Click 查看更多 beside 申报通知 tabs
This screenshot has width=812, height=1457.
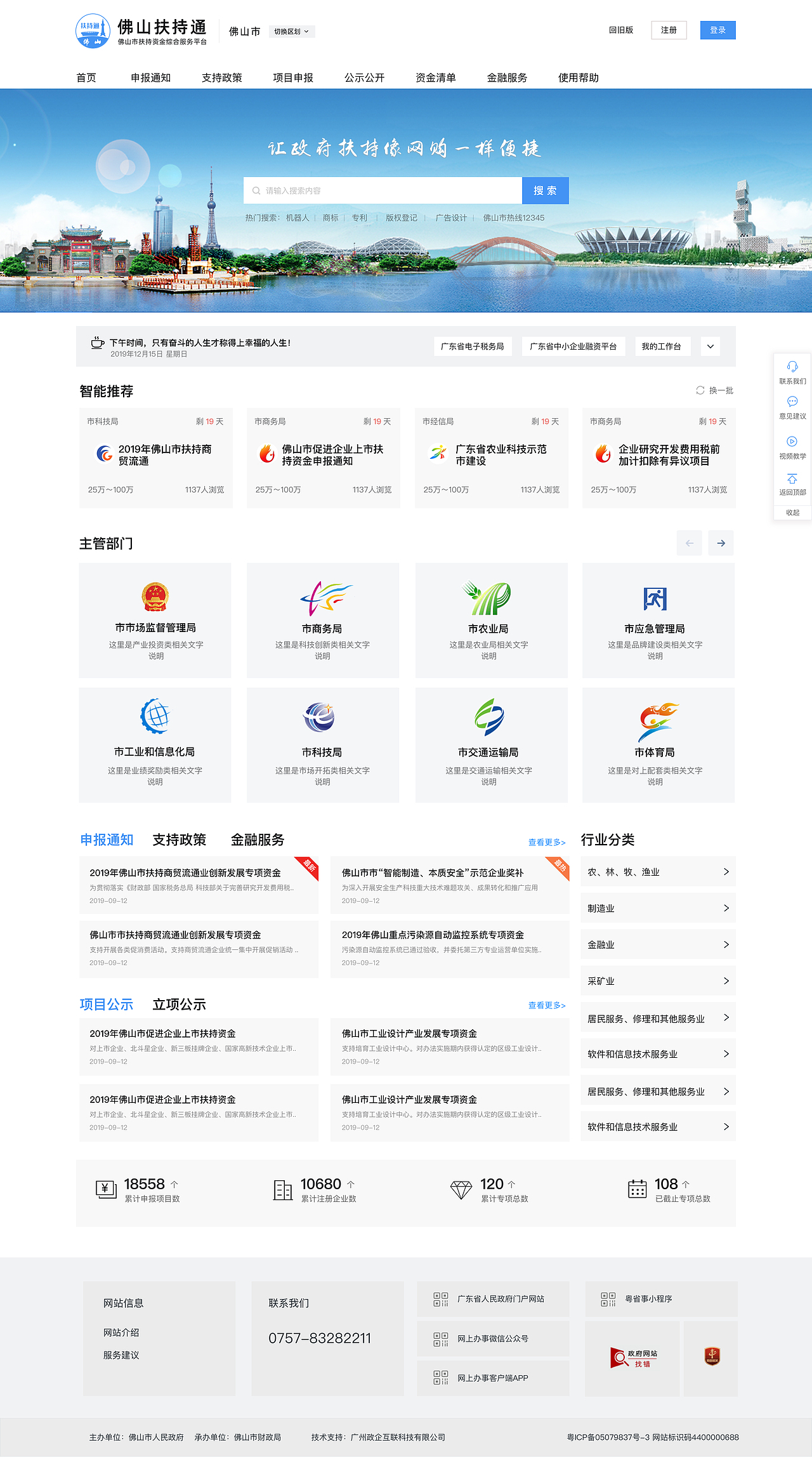coord(547,843)
